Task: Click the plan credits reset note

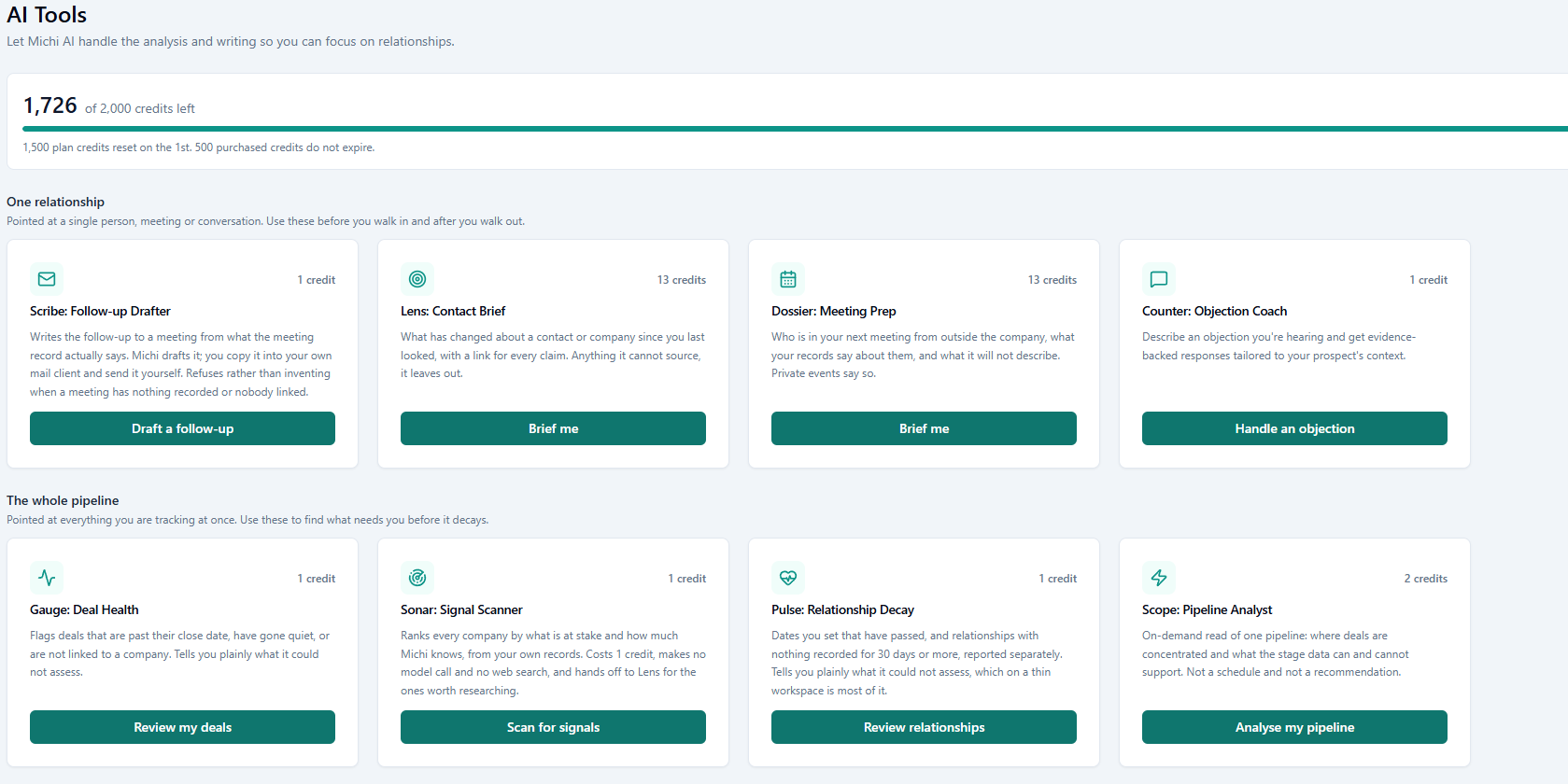Action: (199, 147)
